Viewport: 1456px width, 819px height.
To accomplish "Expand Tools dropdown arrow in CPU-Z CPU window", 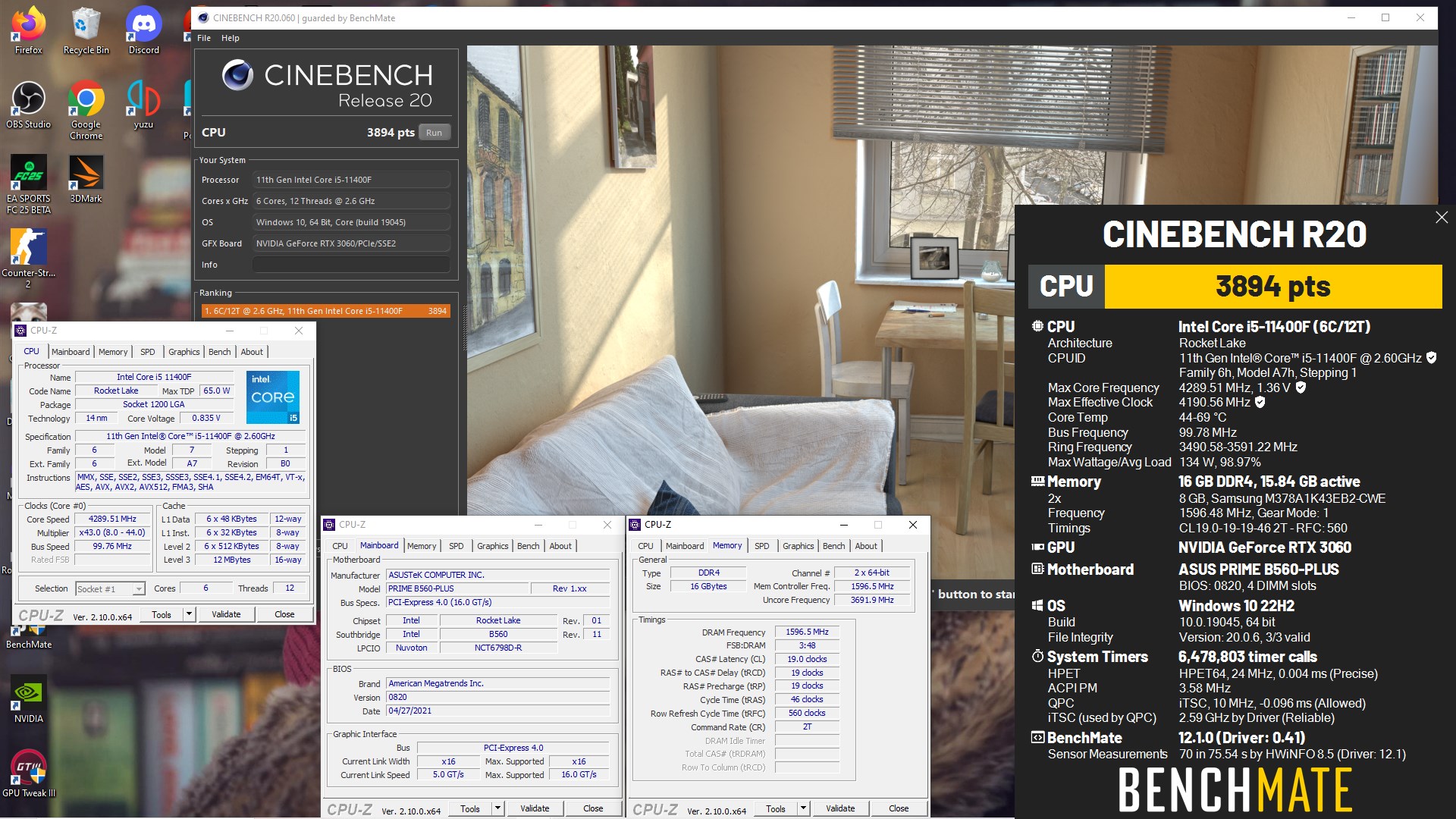I will click(189, 614).
